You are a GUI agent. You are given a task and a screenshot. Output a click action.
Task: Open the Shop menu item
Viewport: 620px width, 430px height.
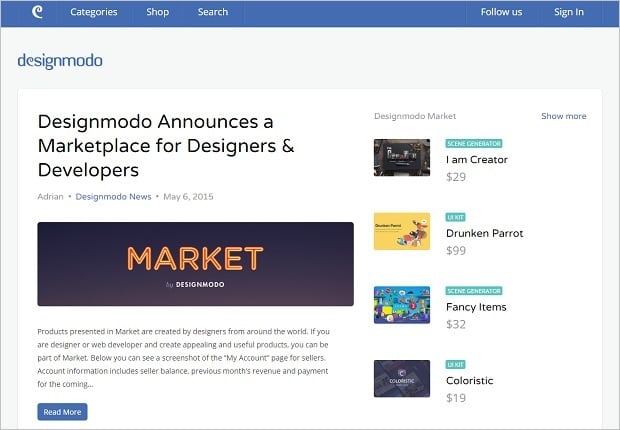point(158,13)
